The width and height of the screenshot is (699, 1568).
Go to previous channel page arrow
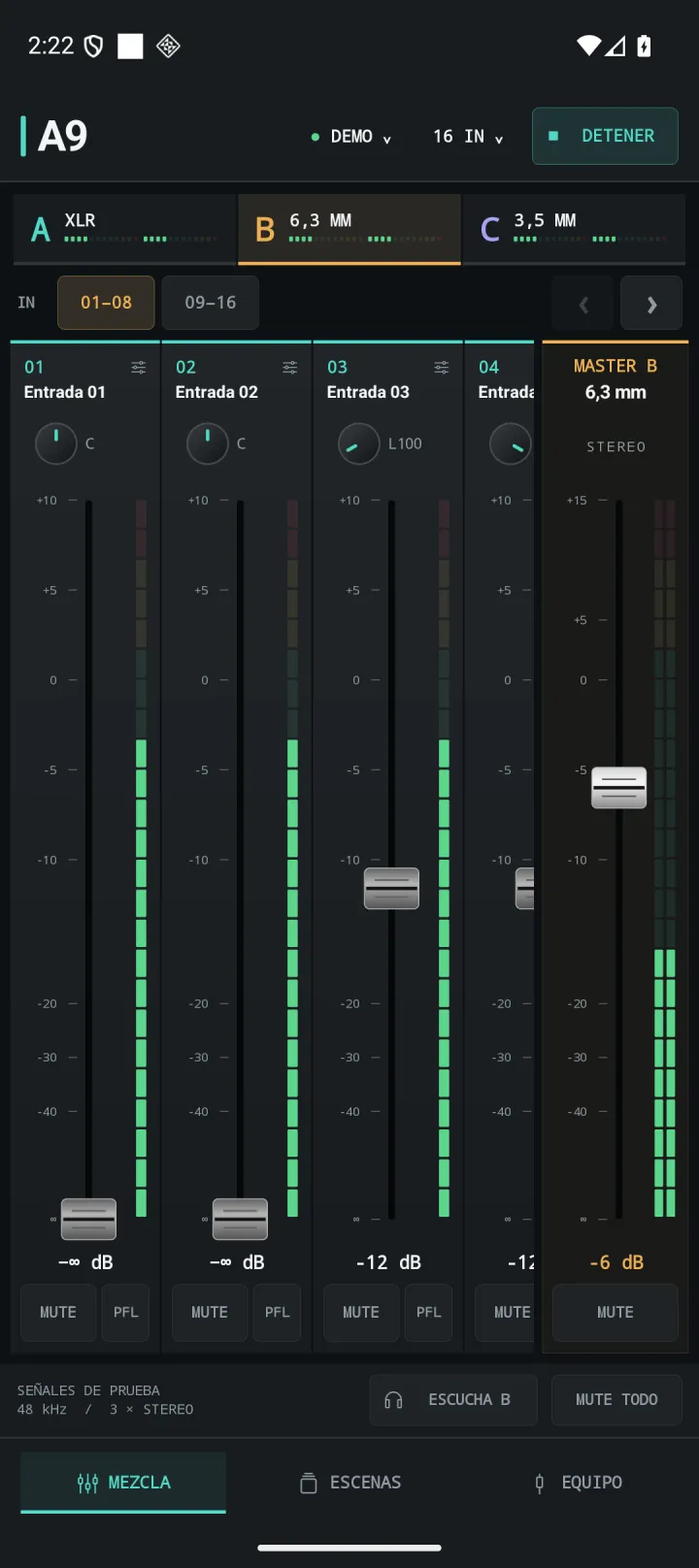tap(582, 305)
